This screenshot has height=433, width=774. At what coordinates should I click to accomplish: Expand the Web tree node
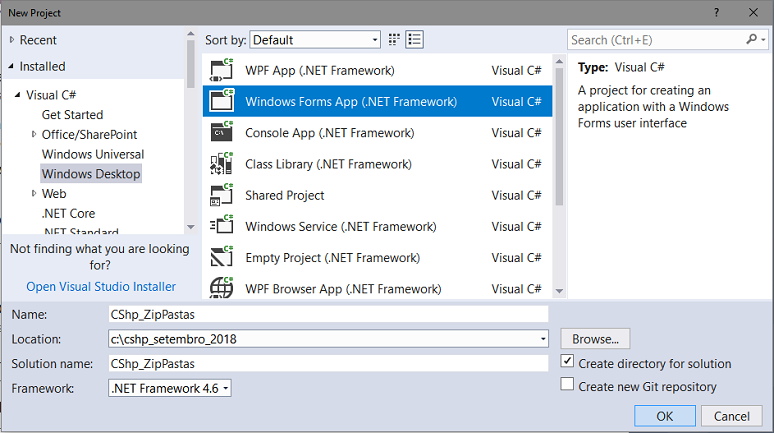(34, 193)
